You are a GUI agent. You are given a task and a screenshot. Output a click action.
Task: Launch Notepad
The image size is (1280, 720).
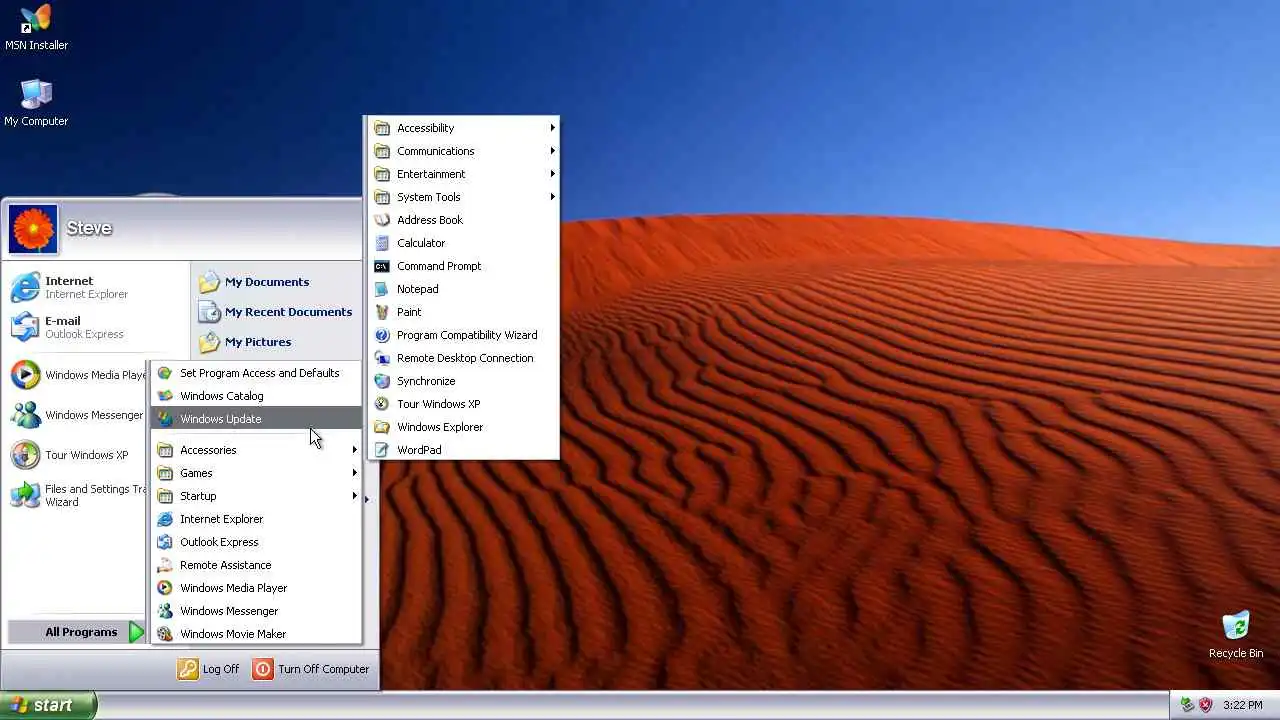click(x=463, y=289)
